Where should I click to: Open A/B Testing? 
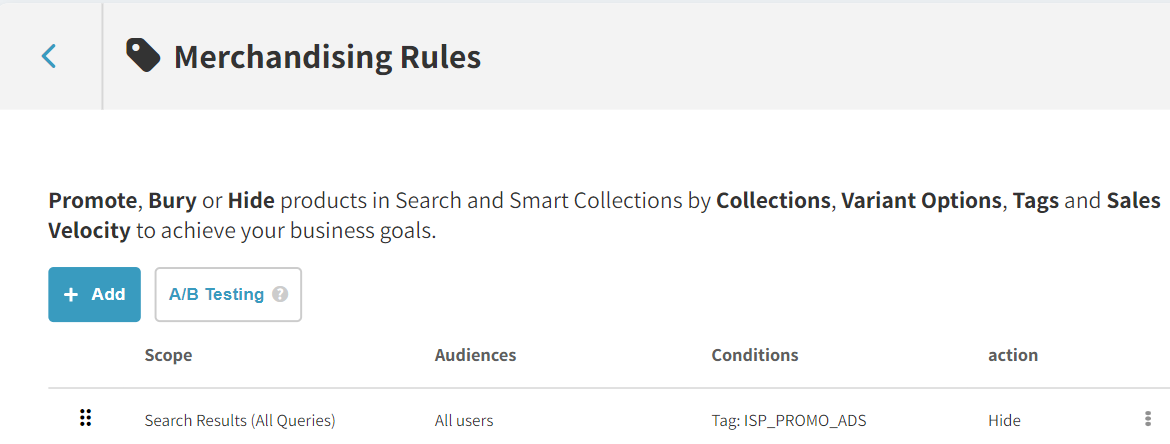pyautogui.click(x=228, y=295)
